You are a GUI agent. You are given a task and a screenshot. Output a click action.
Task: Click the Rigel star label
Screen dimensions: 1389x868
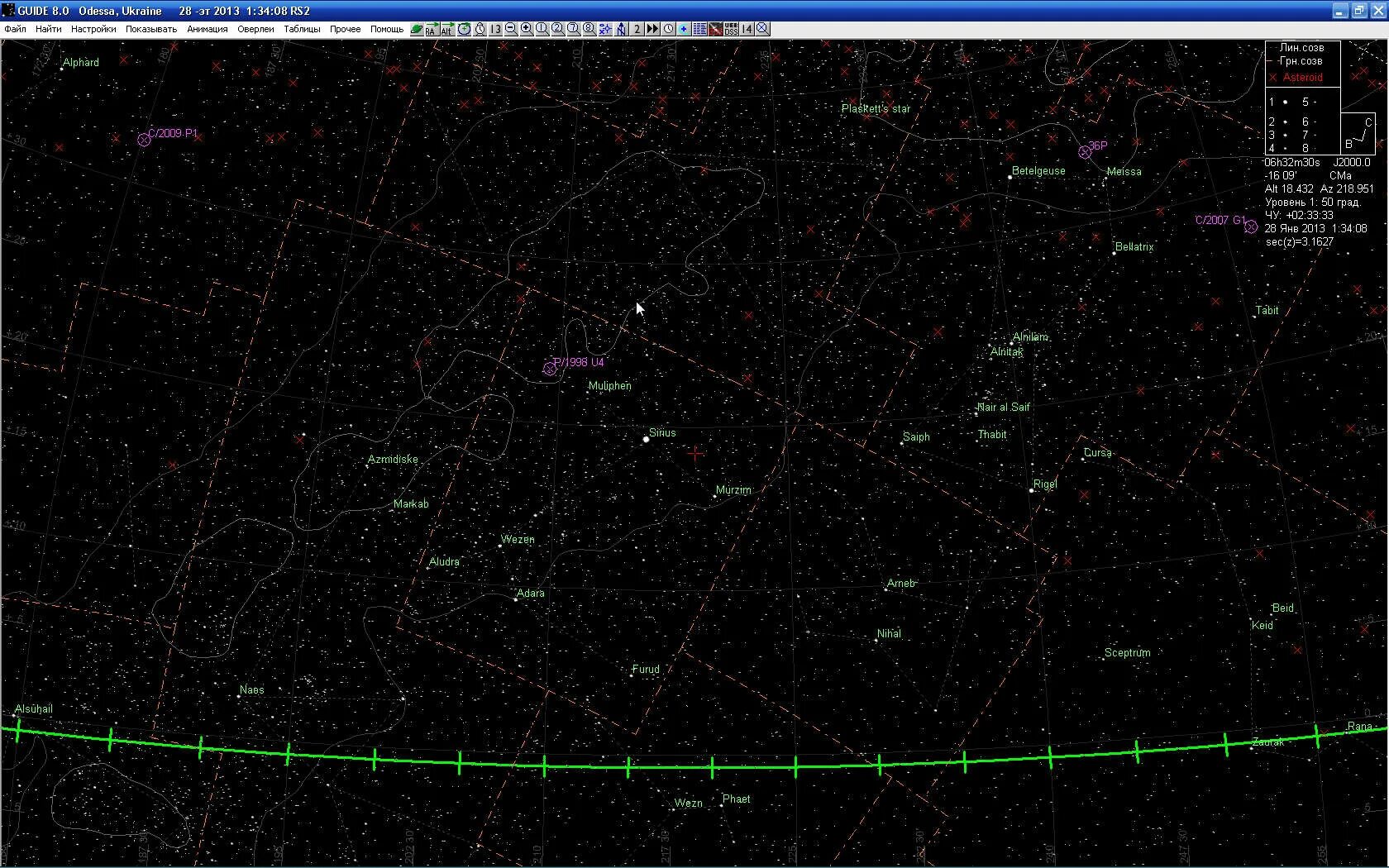click(x=1045, y=484)
